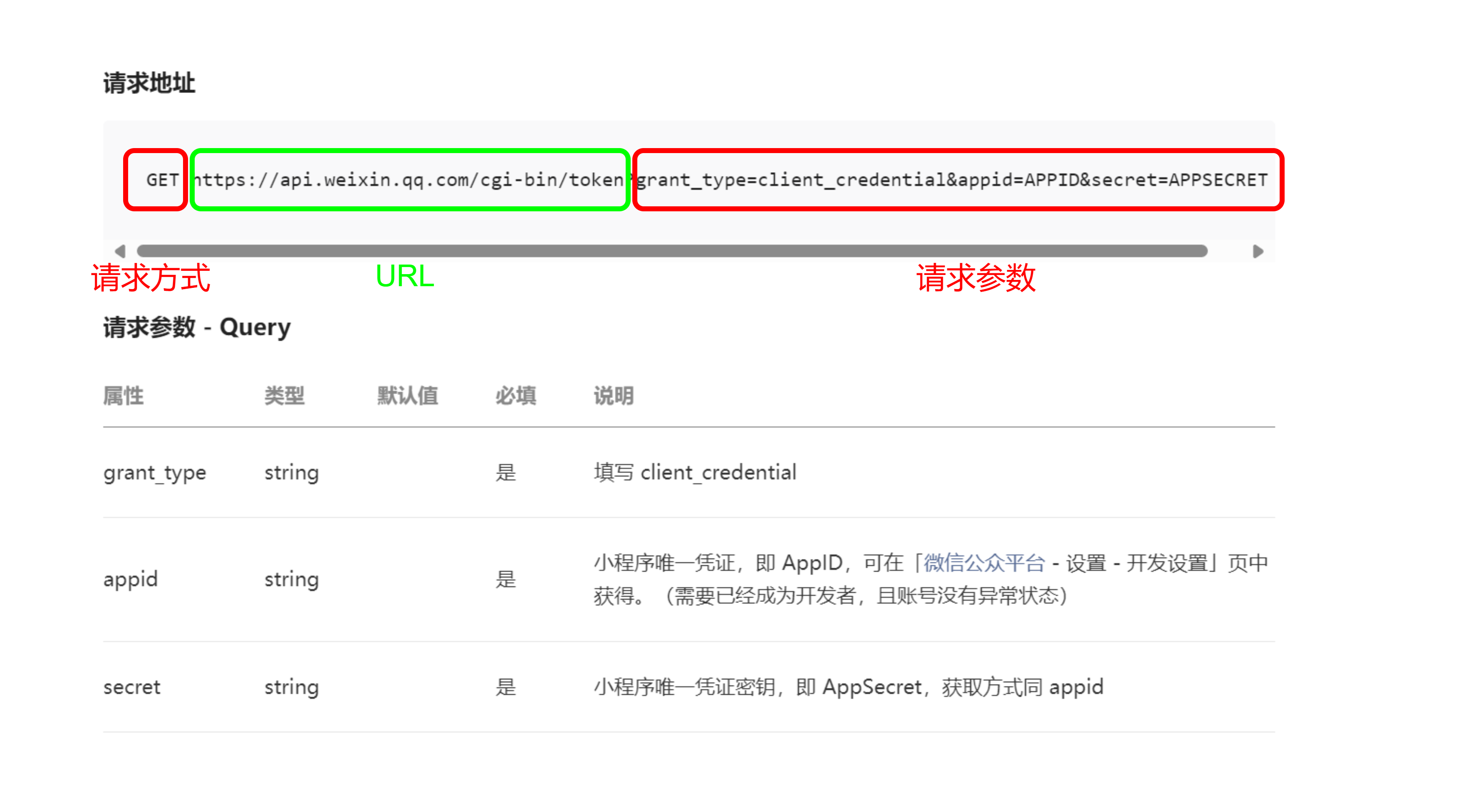This screenshot has height=812, width=1466.
Task: Click the right scroll arrow of code block
Action: [1258, 251]
